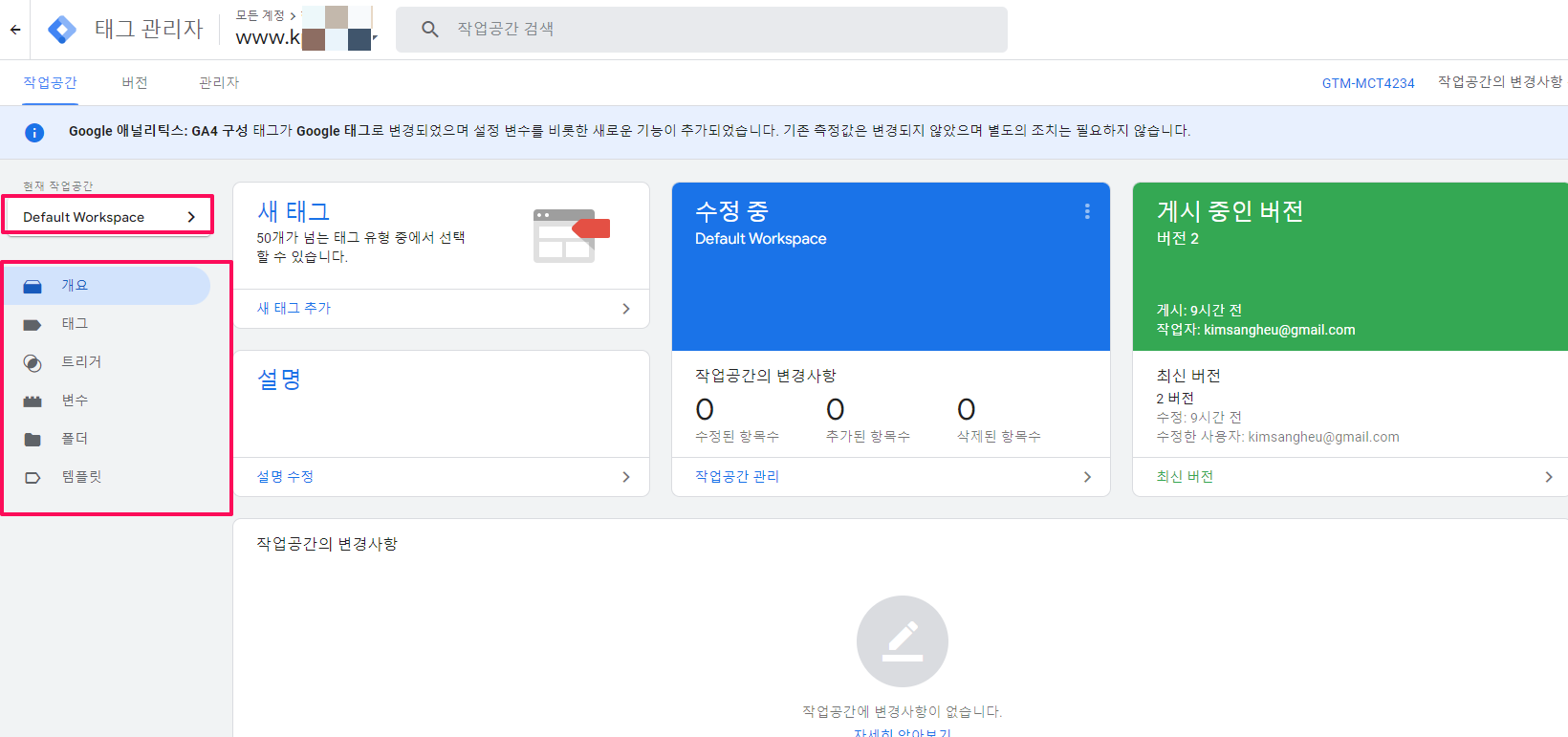
Task: Open the Default Workspace selector
Action: coord(108,217)
